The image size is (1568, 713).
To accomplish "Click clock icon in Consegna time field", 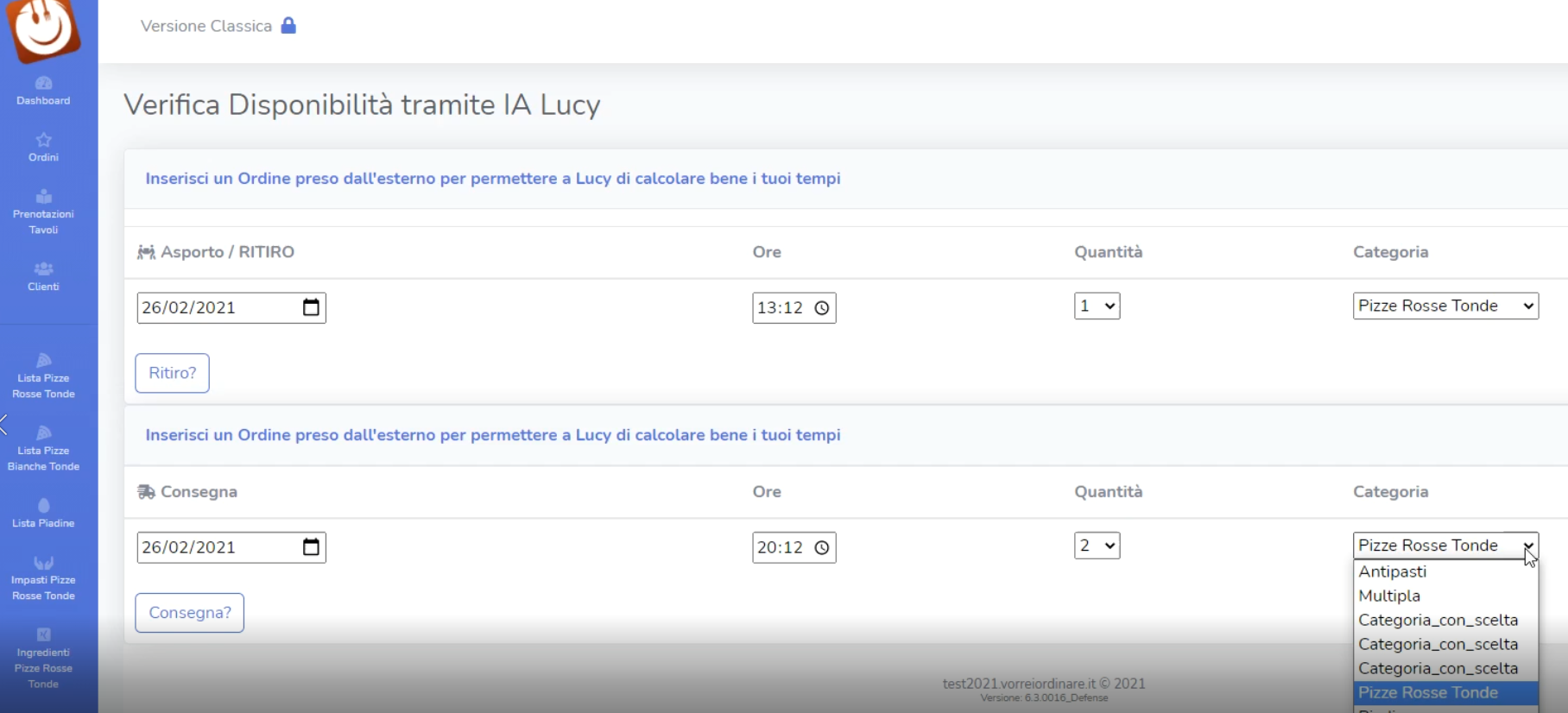I will coord(822,547).
